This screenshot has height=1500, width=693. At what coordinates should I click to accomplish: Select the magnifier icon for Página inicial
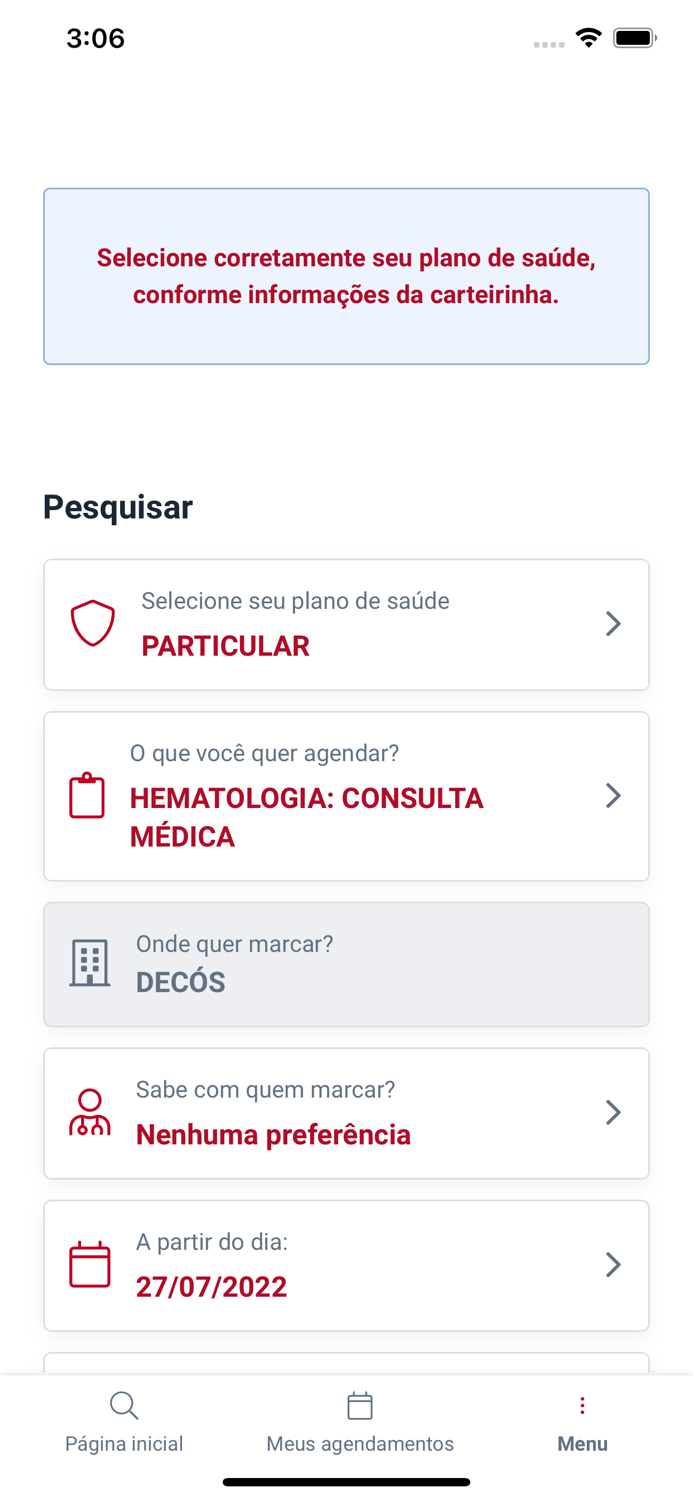click(x=124, y=1405)
